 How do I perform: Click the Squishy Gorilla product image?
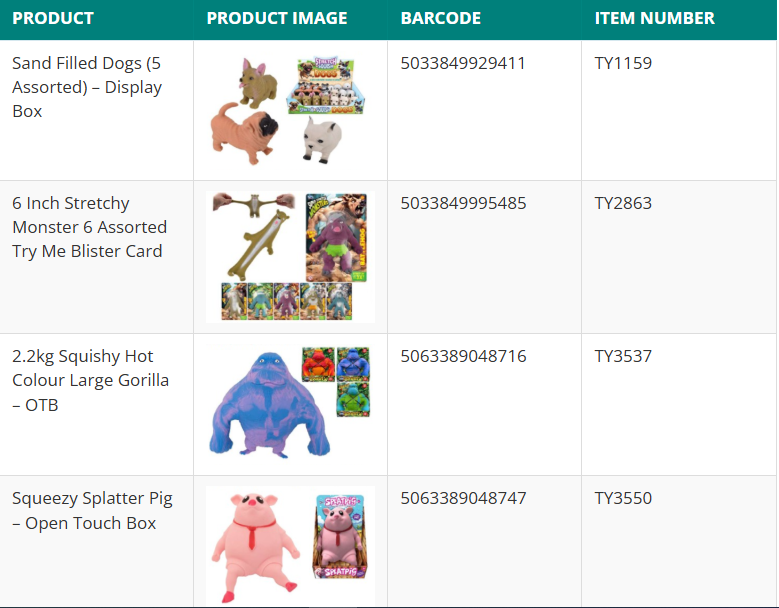[290, 403]
